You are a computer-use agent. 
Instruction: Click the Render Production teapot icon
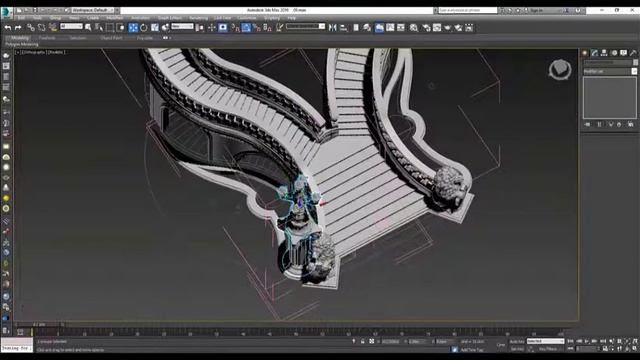tap(448, 27)
